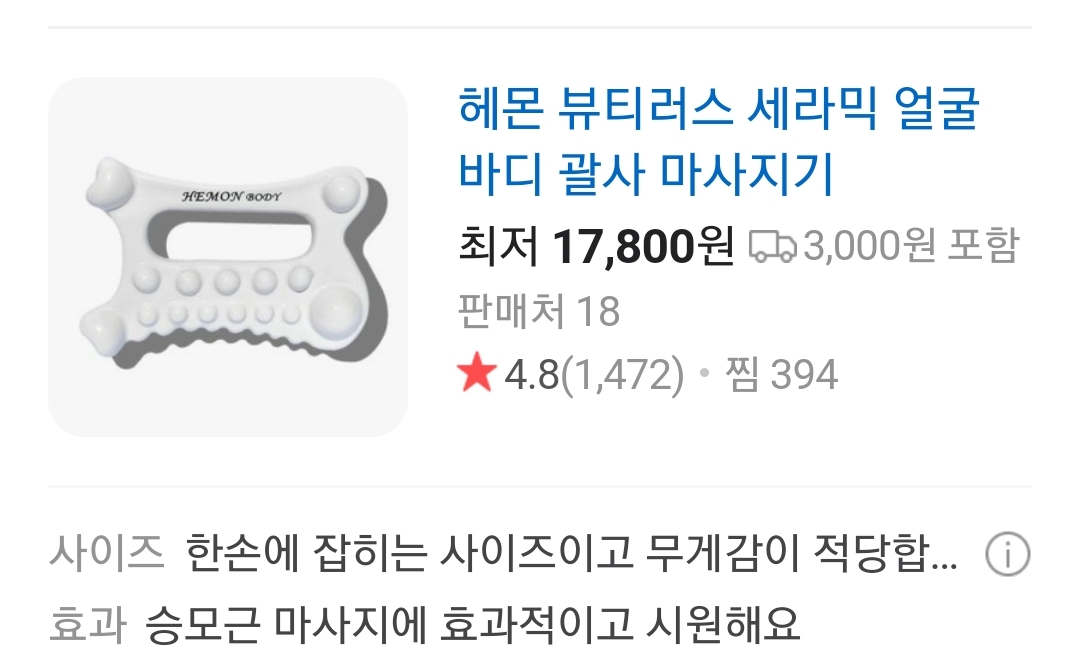Open the 판매처 18 sellers list
Screen dimensions: 1070x647
[x=538, y=311]
